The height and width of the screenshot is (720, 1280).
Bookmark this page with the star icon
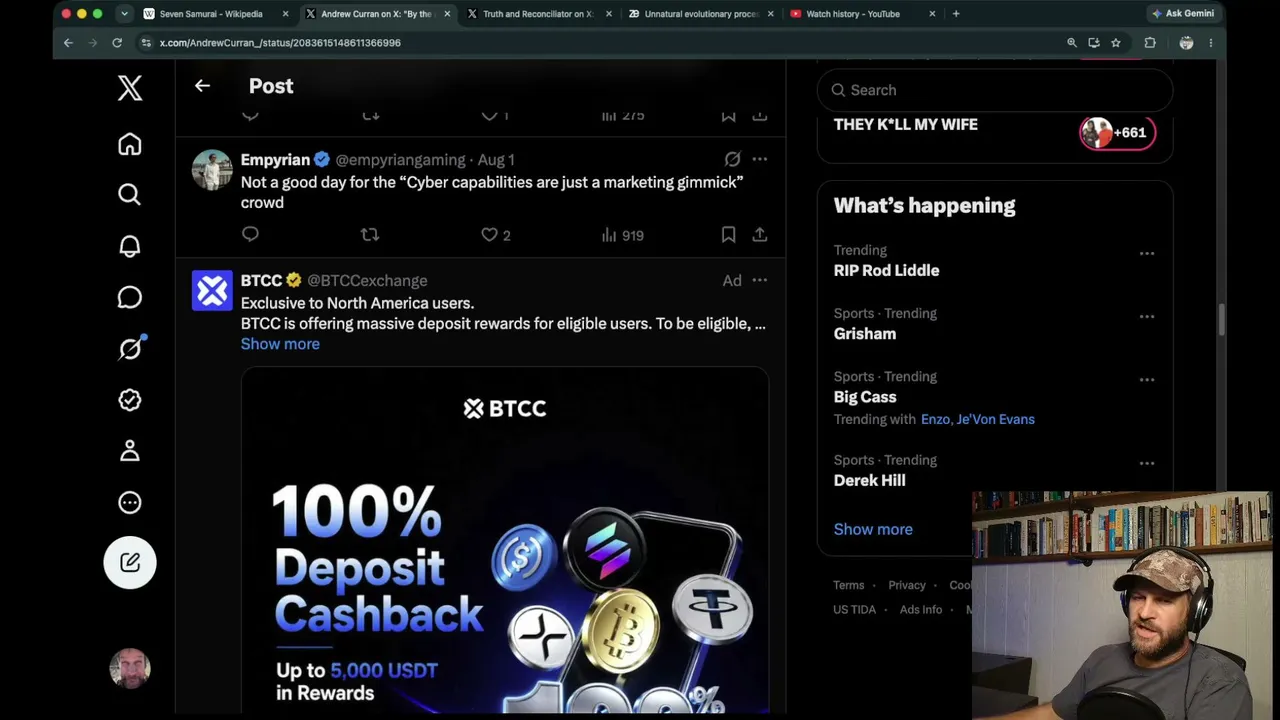(x=1116, y=43)
